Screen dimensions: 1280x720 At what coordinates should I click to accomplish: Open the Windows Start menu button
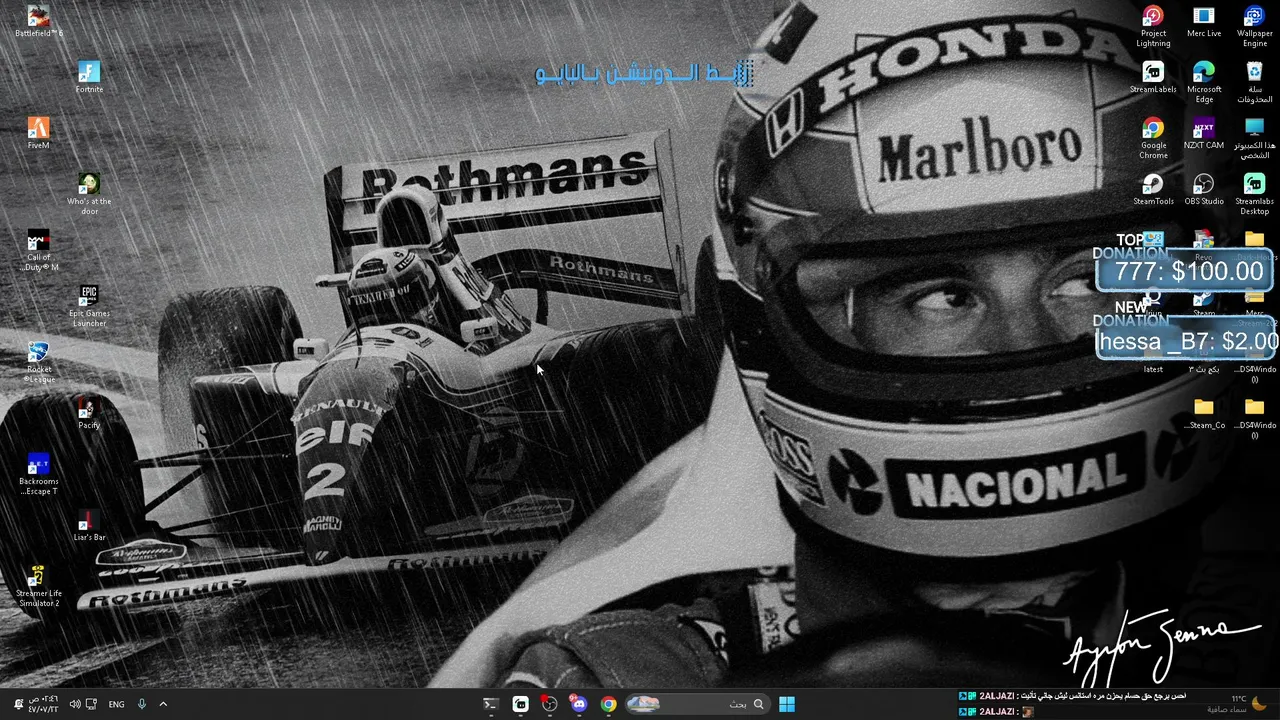[787, 704]
